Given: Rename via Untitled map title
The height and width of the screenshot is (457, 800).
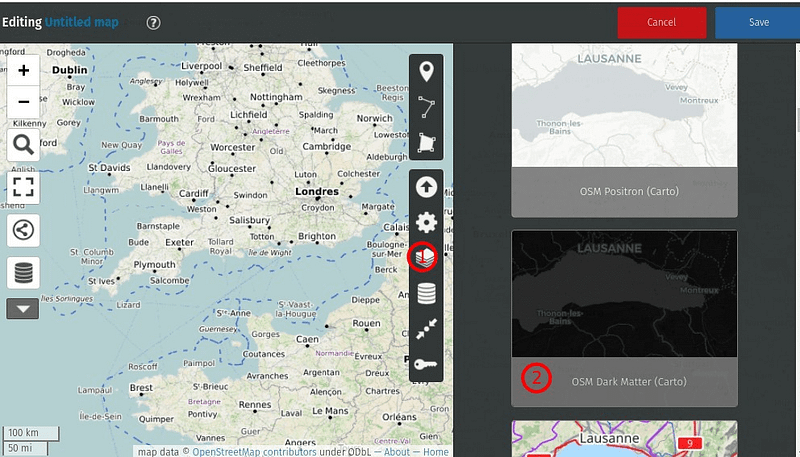Looking at the screenshot, I should pos(82,22).
